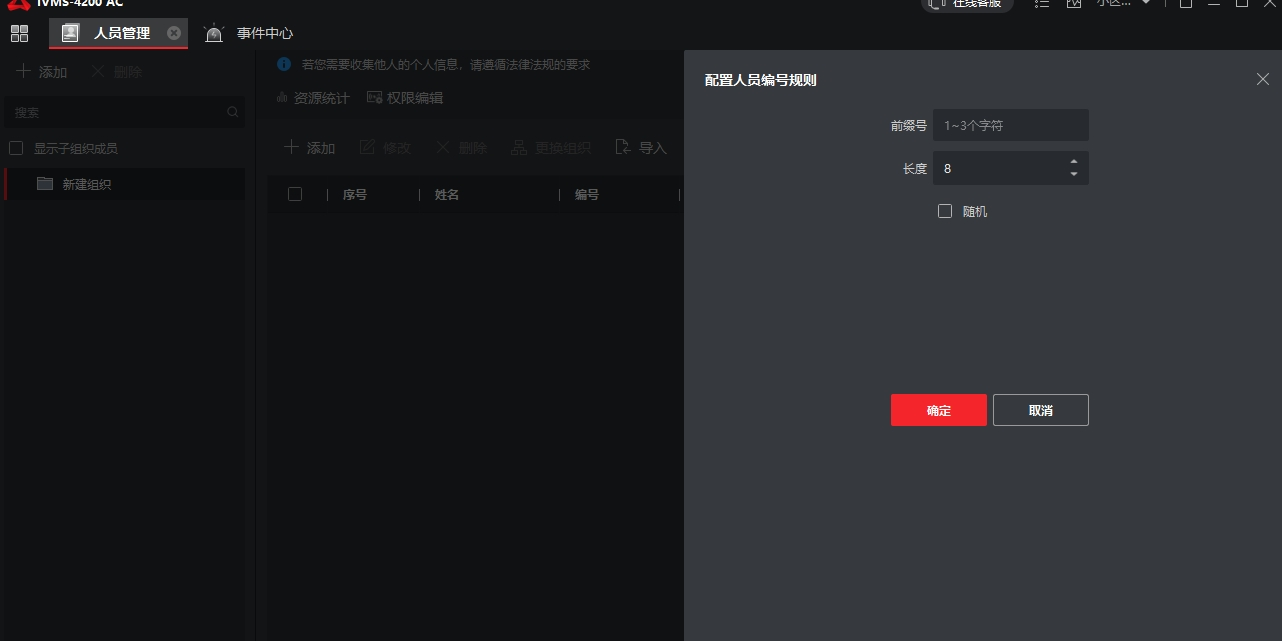Image resolution: width=1282 pixels, height=641 pixels.
Task: Open the list icon in title bar
Action: tap(1042, 4)
